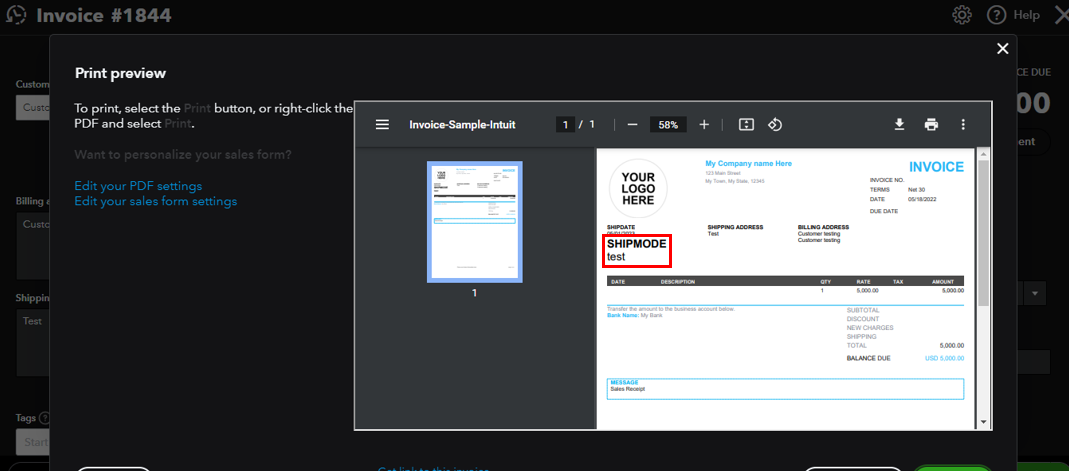Screen dimensions: 1069x471
Task: Click the 58% zoom level field
Action: 667,125
